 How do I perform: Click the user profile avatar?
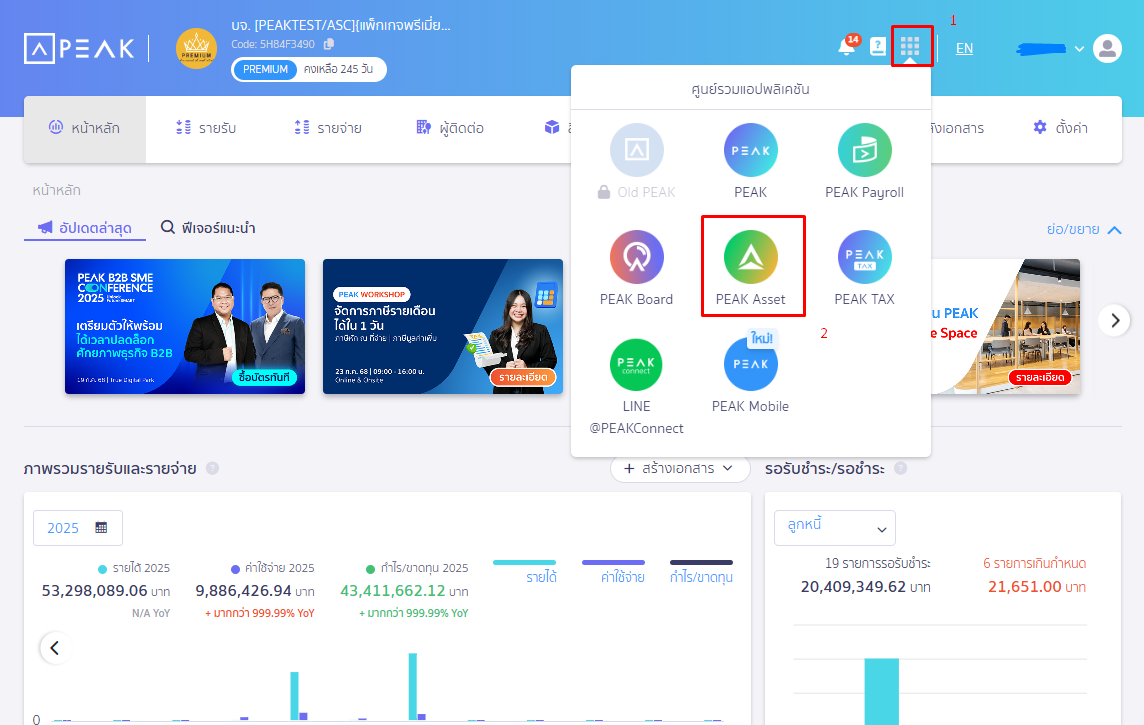point(1107,48)
